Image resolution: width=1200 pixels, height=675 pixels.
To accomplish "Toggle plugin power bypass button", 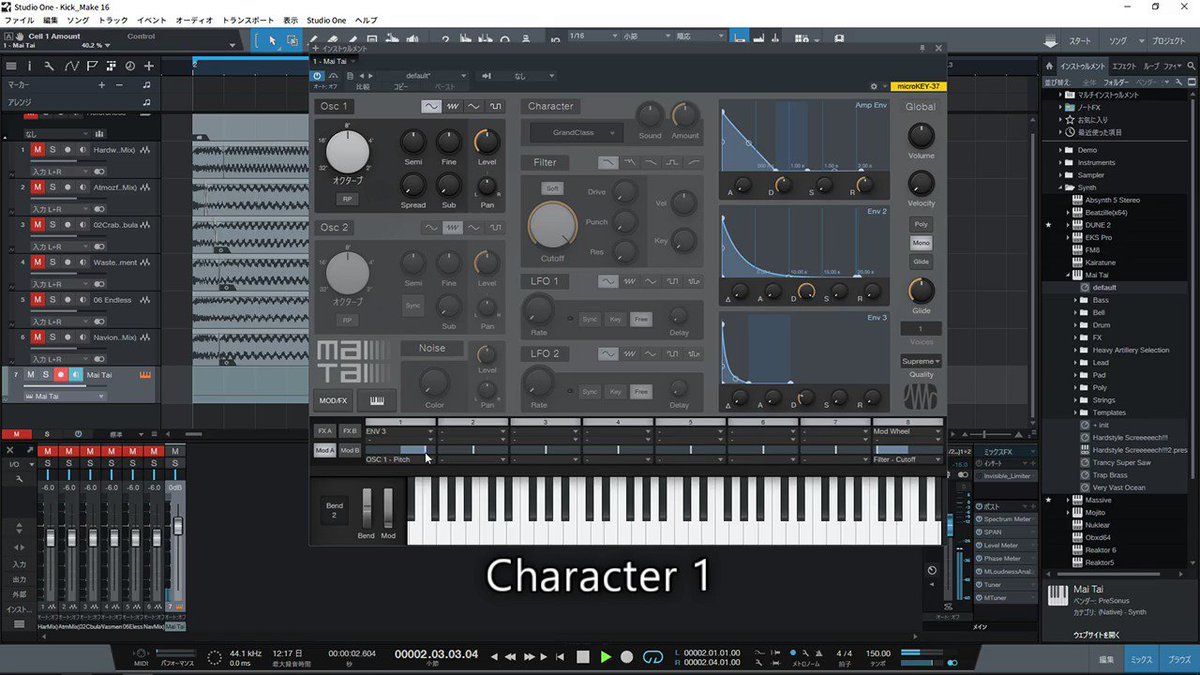I will (x=318, y=75).
